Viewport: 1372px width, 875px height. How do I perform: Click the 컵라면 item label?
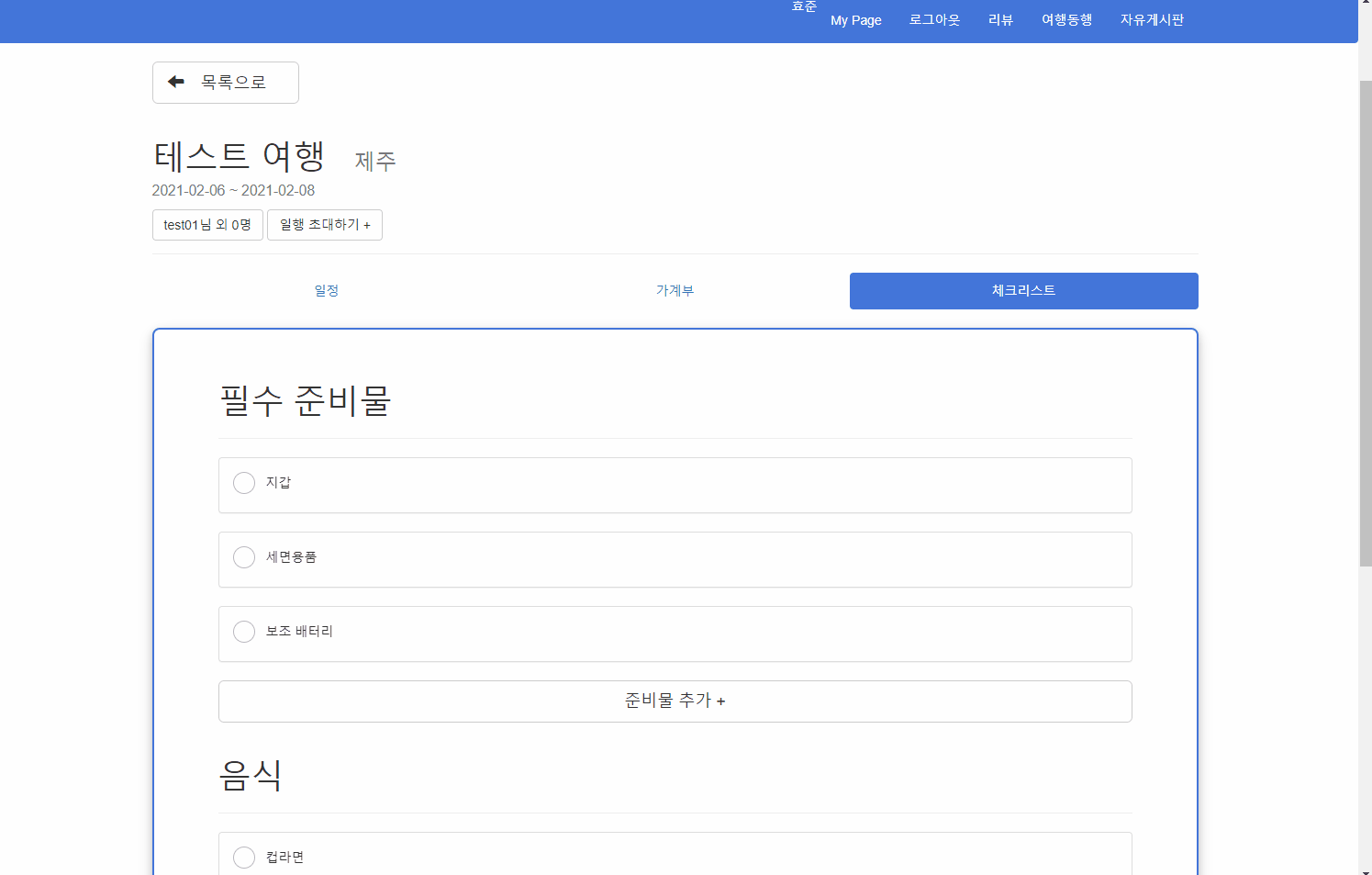click(284, 858)
